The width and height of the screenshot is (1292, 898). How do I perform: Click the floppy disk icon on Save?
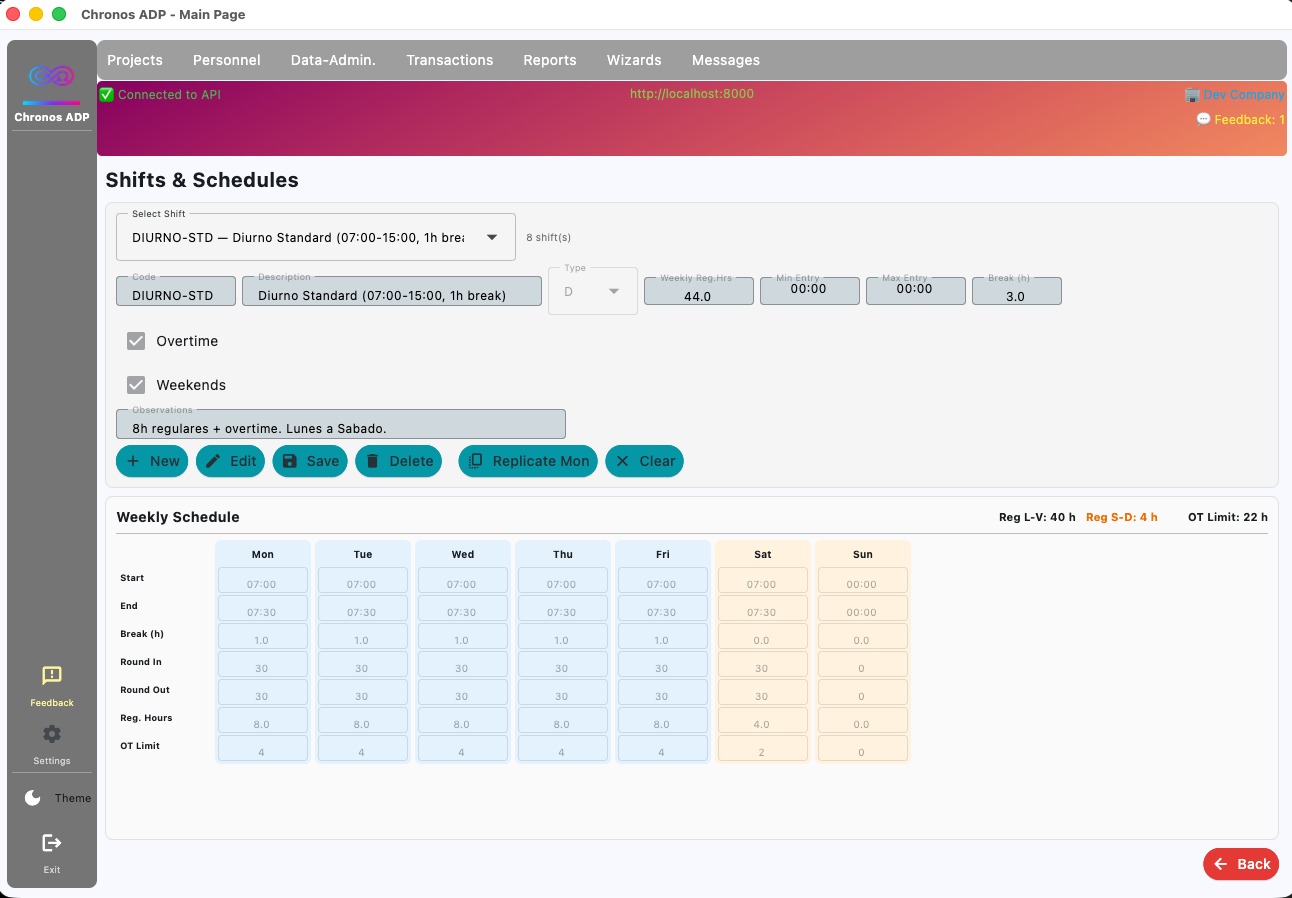pos(290,461)
